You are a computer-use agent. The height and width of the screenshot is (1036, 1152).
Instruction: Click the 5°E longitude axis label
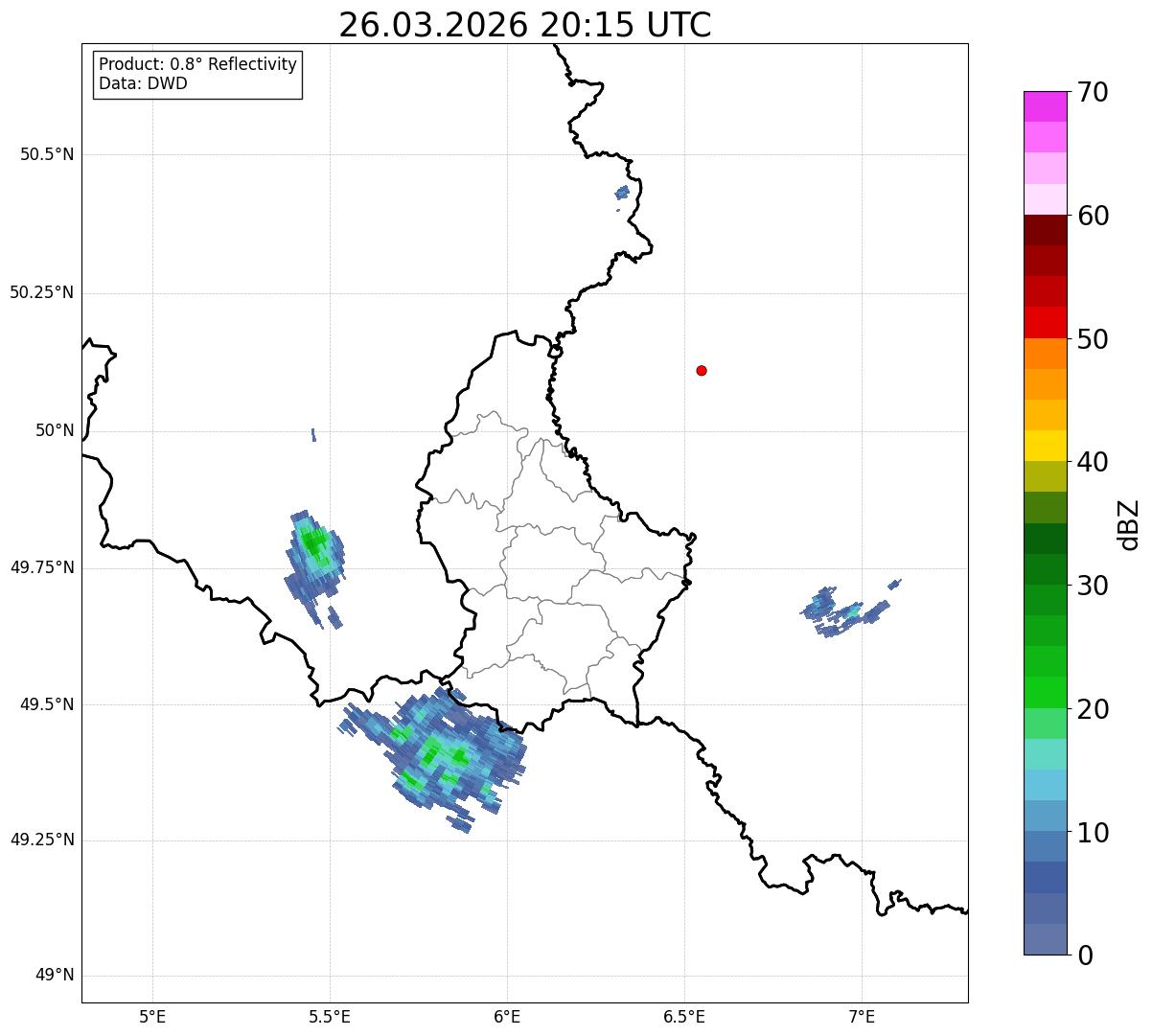(x=152, y=1016)
